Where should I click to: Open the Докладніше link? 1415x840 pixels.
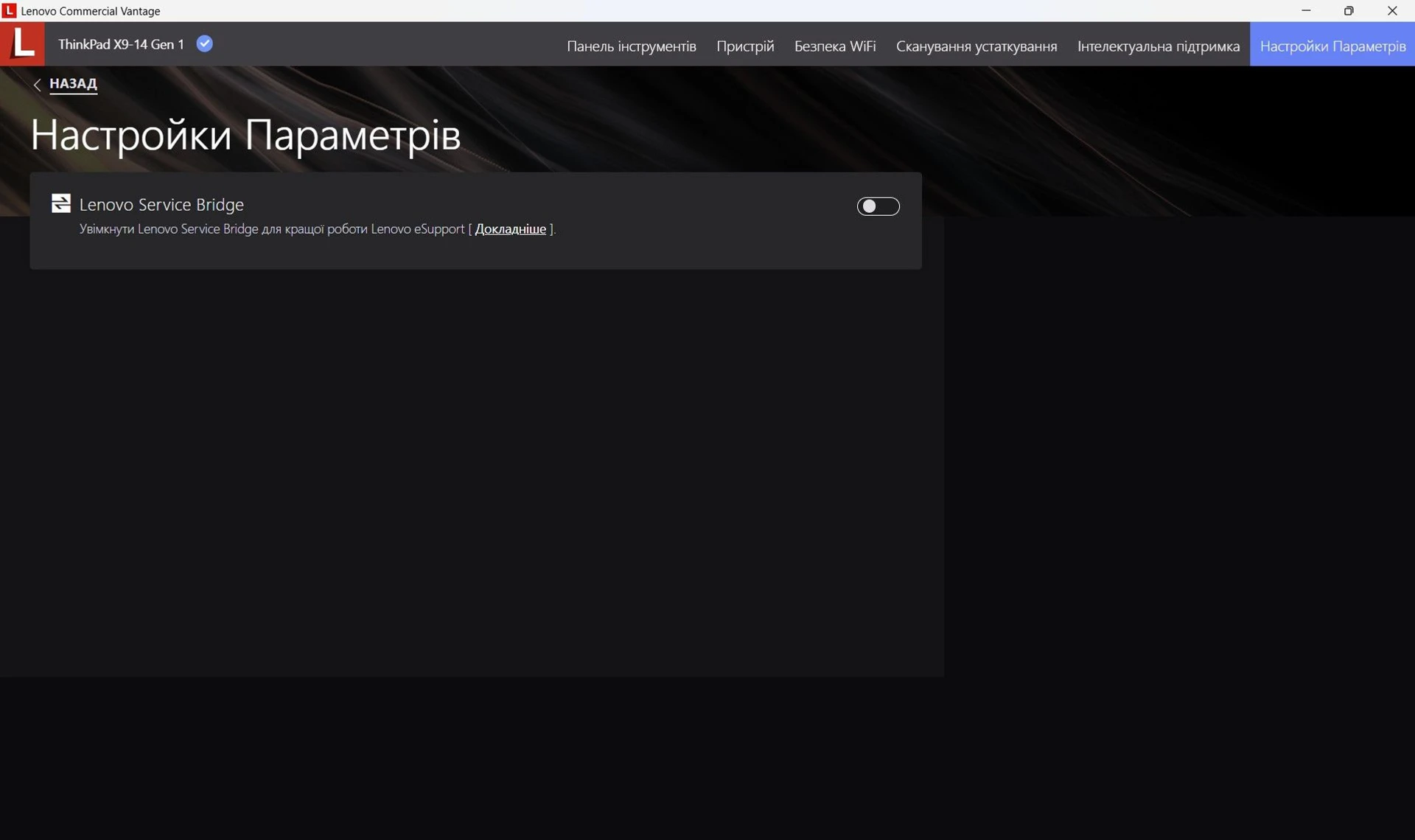(510, 228)
